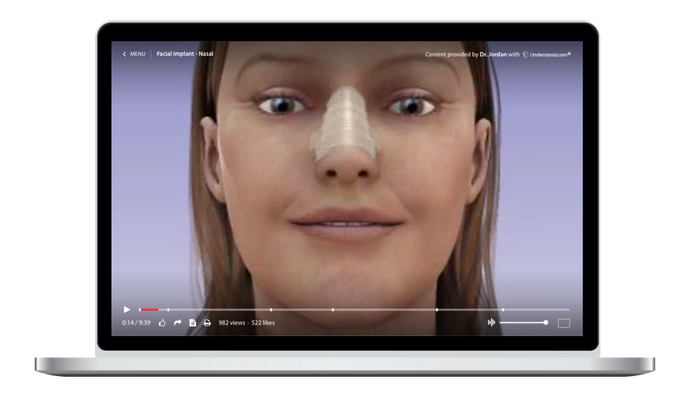The width and height of the screenshot is (690, 396).
Task: Print using the printer icon
Action: (x=207, y=323)
